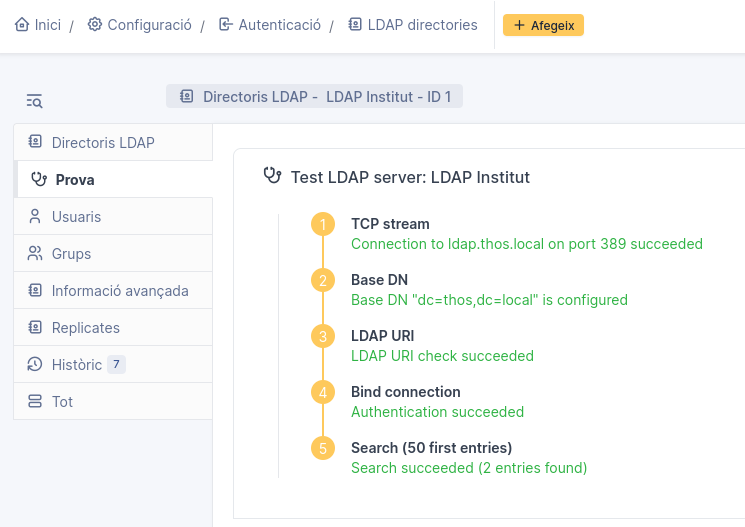Click the Base DN step label

[379, 280]
